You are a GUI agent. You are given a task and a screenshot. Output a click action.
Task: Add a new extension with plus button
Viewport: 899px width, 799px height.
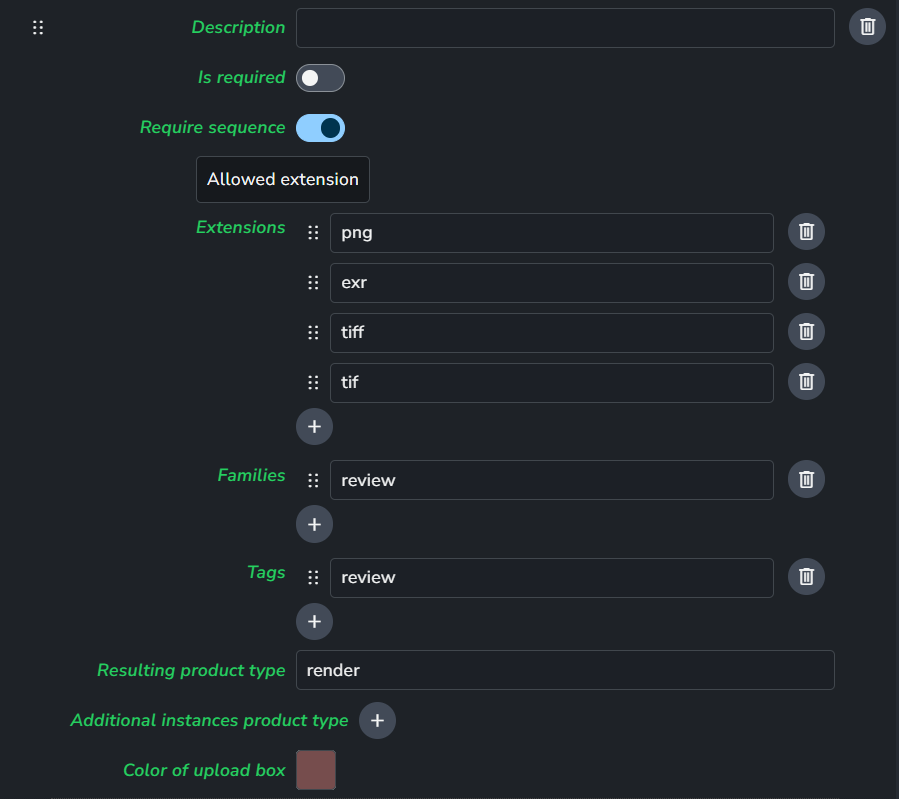(x=314, y=426)
